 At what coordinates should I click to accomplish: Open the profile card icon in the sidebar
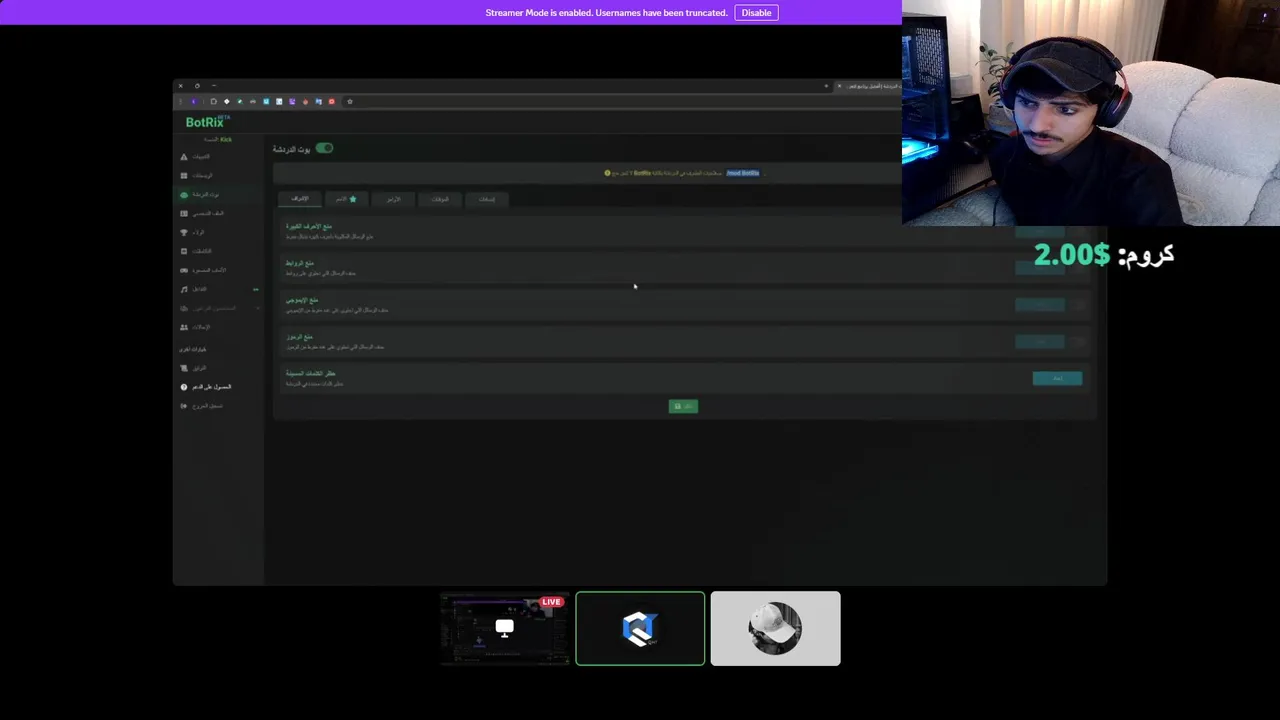(x=184, y=214)
